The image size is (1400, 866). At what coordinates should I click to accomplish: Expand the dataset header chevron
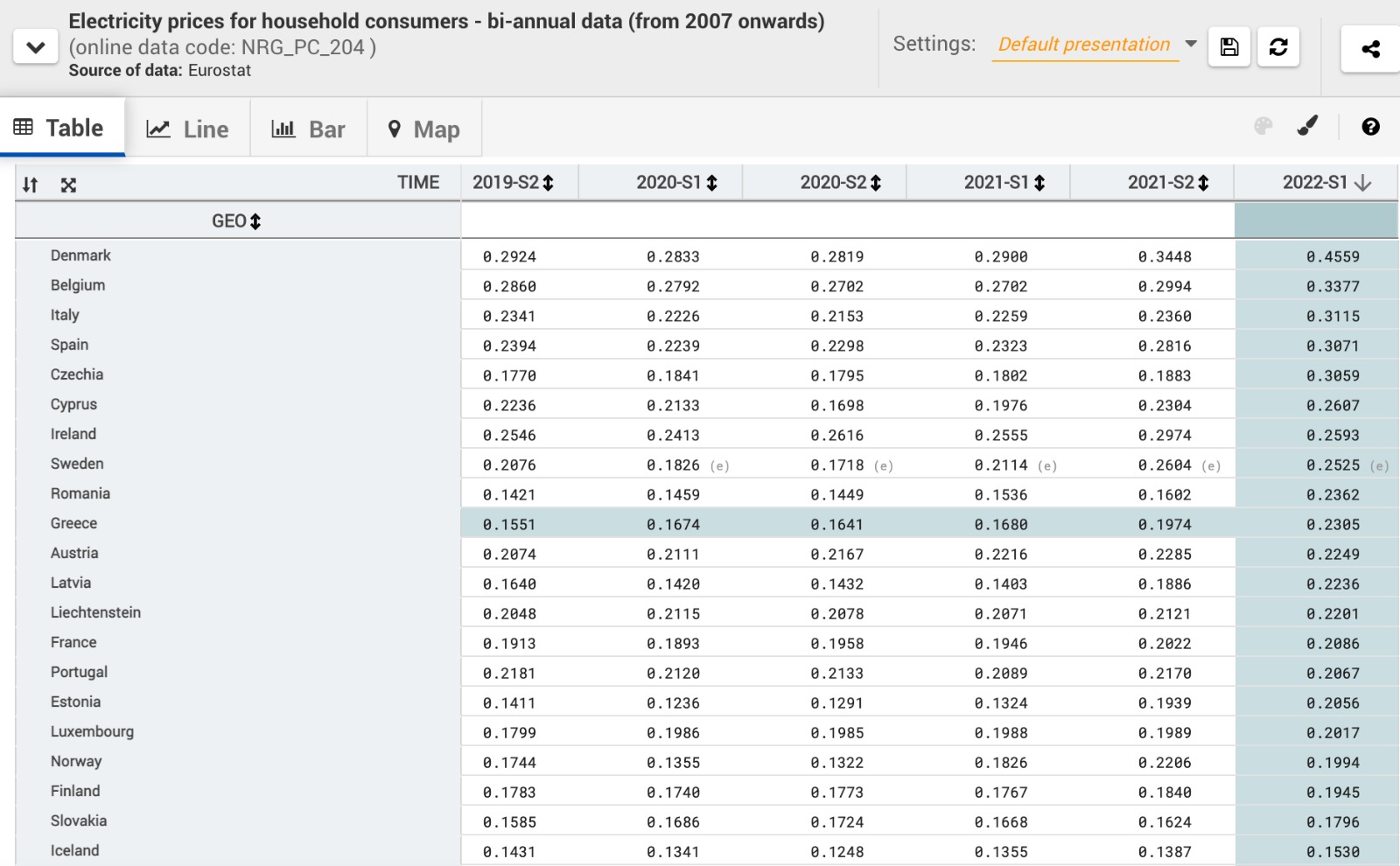[x=36, y=47]
